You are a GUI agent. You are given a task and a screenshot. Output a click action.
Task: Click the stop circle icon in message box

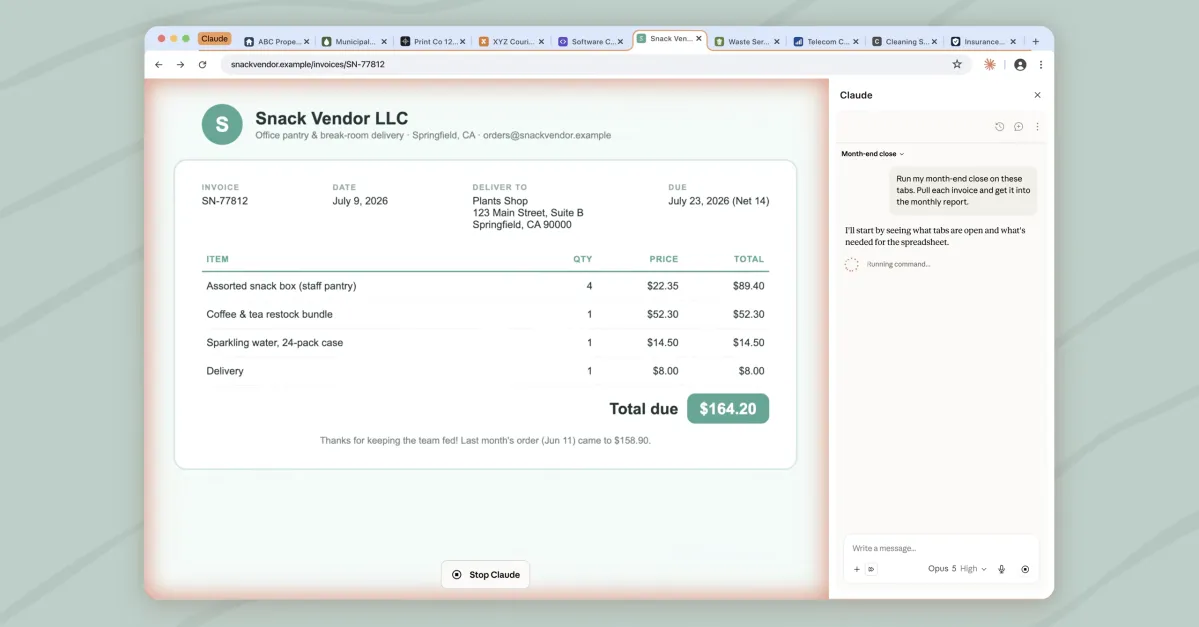tap(1025, 569)
